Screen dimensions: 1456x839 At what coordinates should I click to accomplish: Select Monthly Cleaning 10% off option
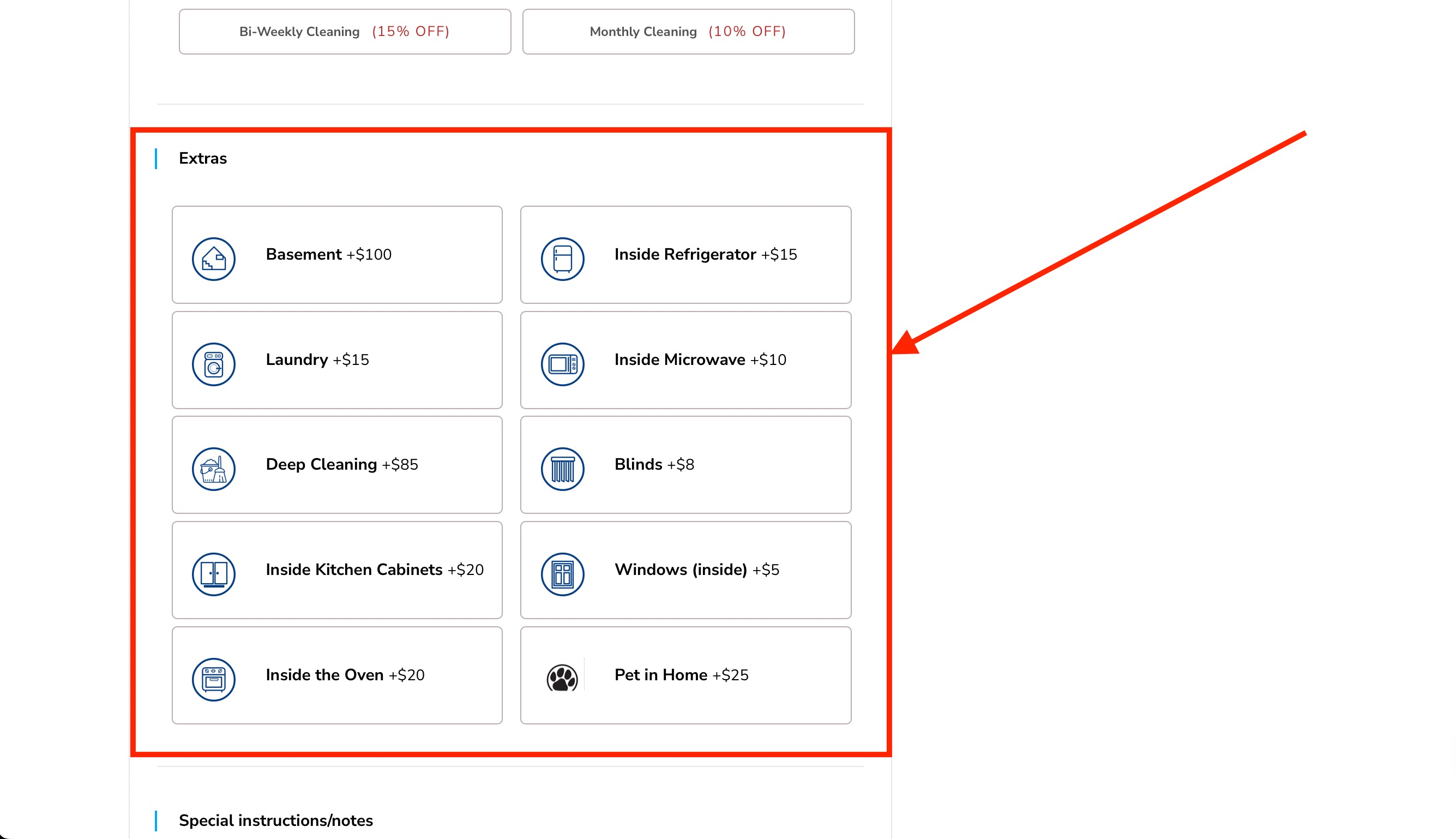(688, 32)
